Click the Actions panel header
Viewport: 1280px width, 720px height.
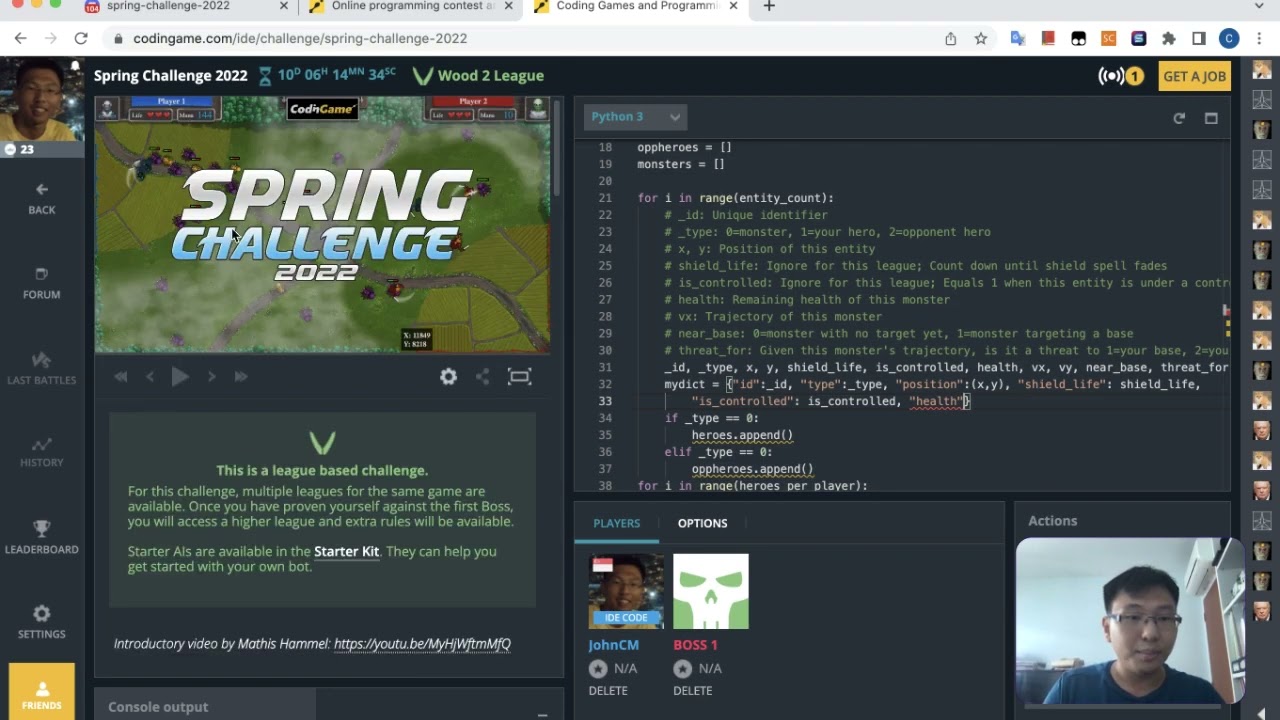coord(1053,521)
